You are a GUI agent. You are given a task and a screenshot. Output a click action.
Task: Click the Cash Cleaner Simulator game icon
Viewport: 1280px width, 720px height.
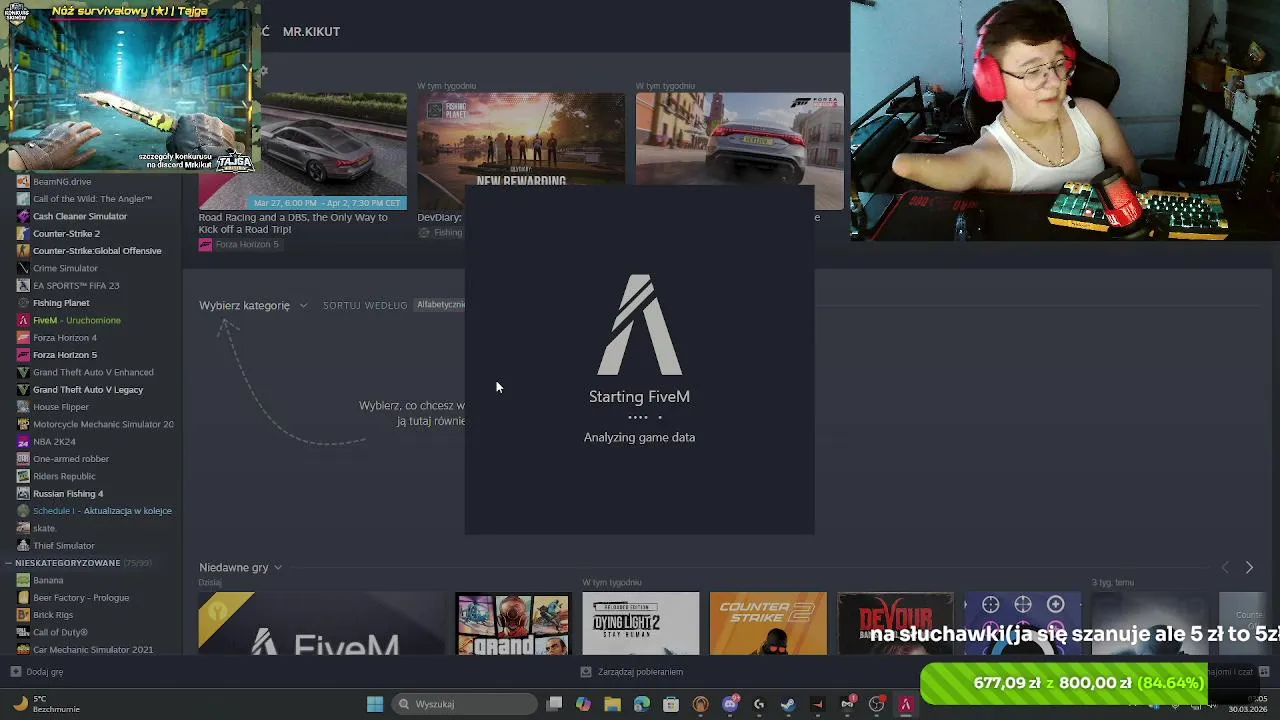point(23,216)
